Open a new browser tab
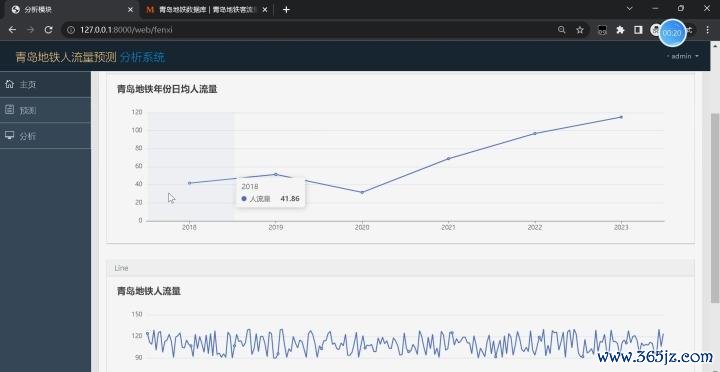720x372 pixels. click(286, 10)
